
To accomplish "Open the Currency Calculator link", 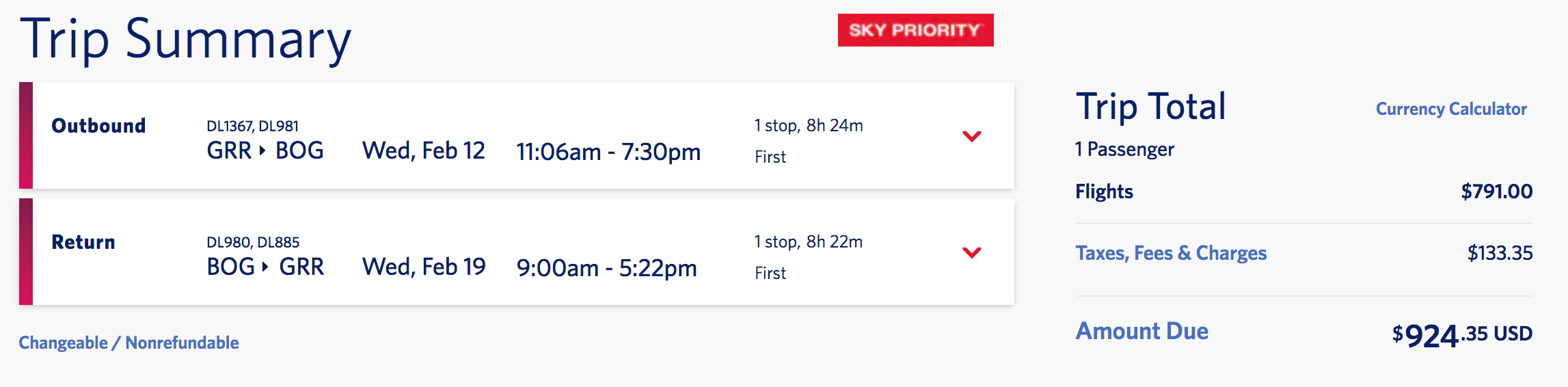I will pyautogui.click(x=1450, y=109).
